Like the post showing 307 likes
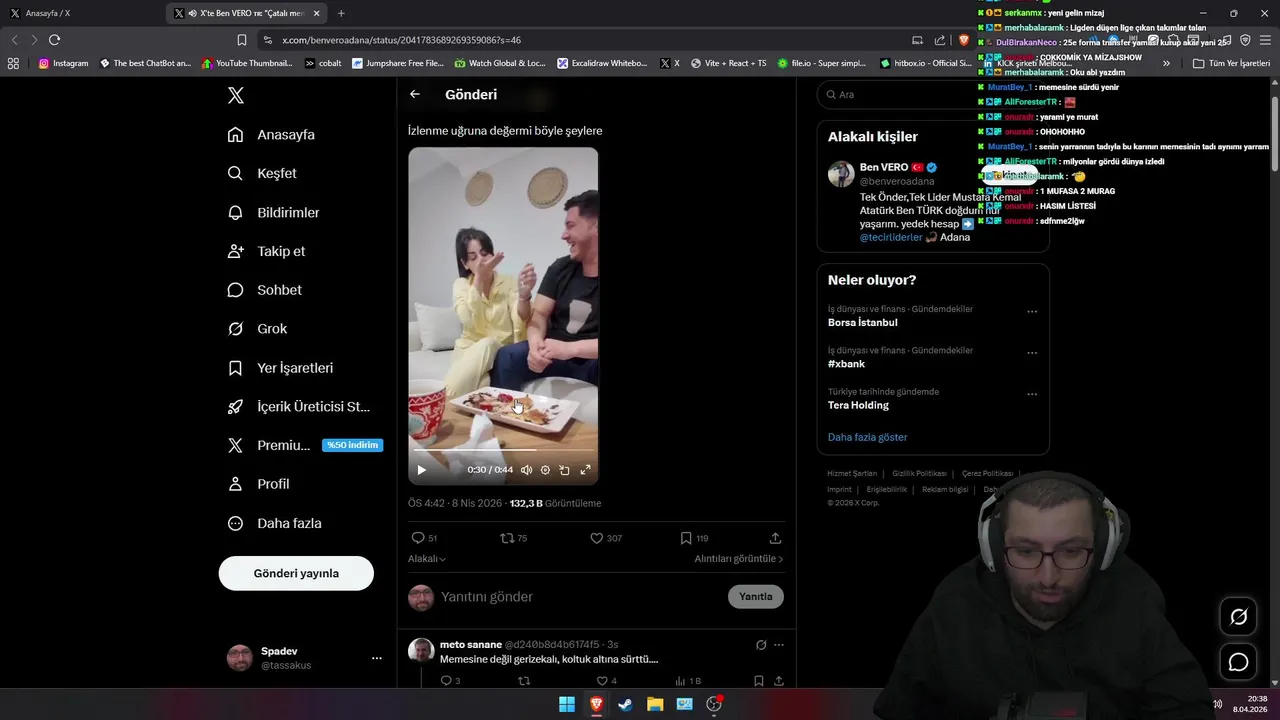The image size is (1280, 720). pyautogui.click(x=605, y=538)
